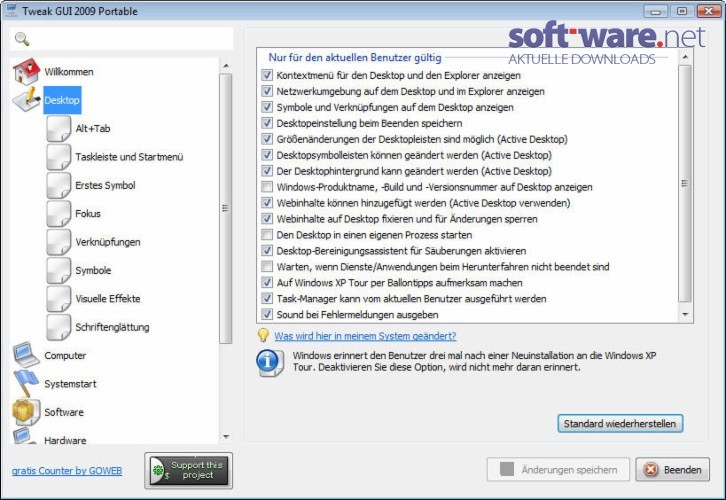Uncheck Sound bei Fehlermeldungen ausgeben
The width and height of the screenshot is (726, 500).
(267, 314)
